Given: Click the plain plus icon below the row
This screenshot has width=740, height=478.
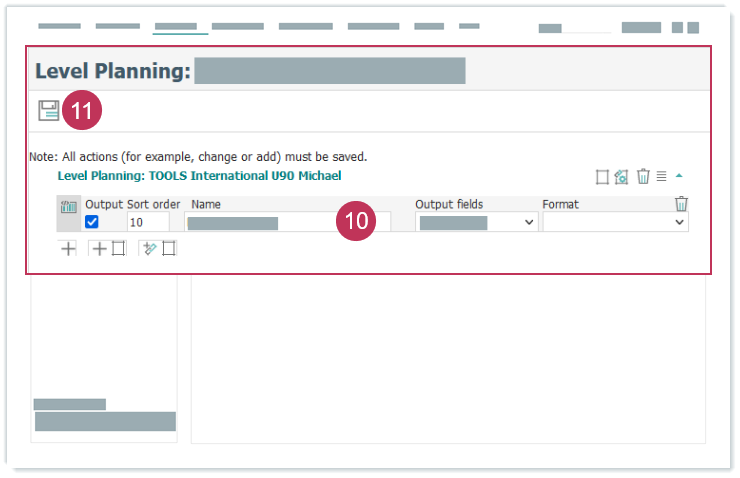Looking at the screenshot, I should point(68,249).
